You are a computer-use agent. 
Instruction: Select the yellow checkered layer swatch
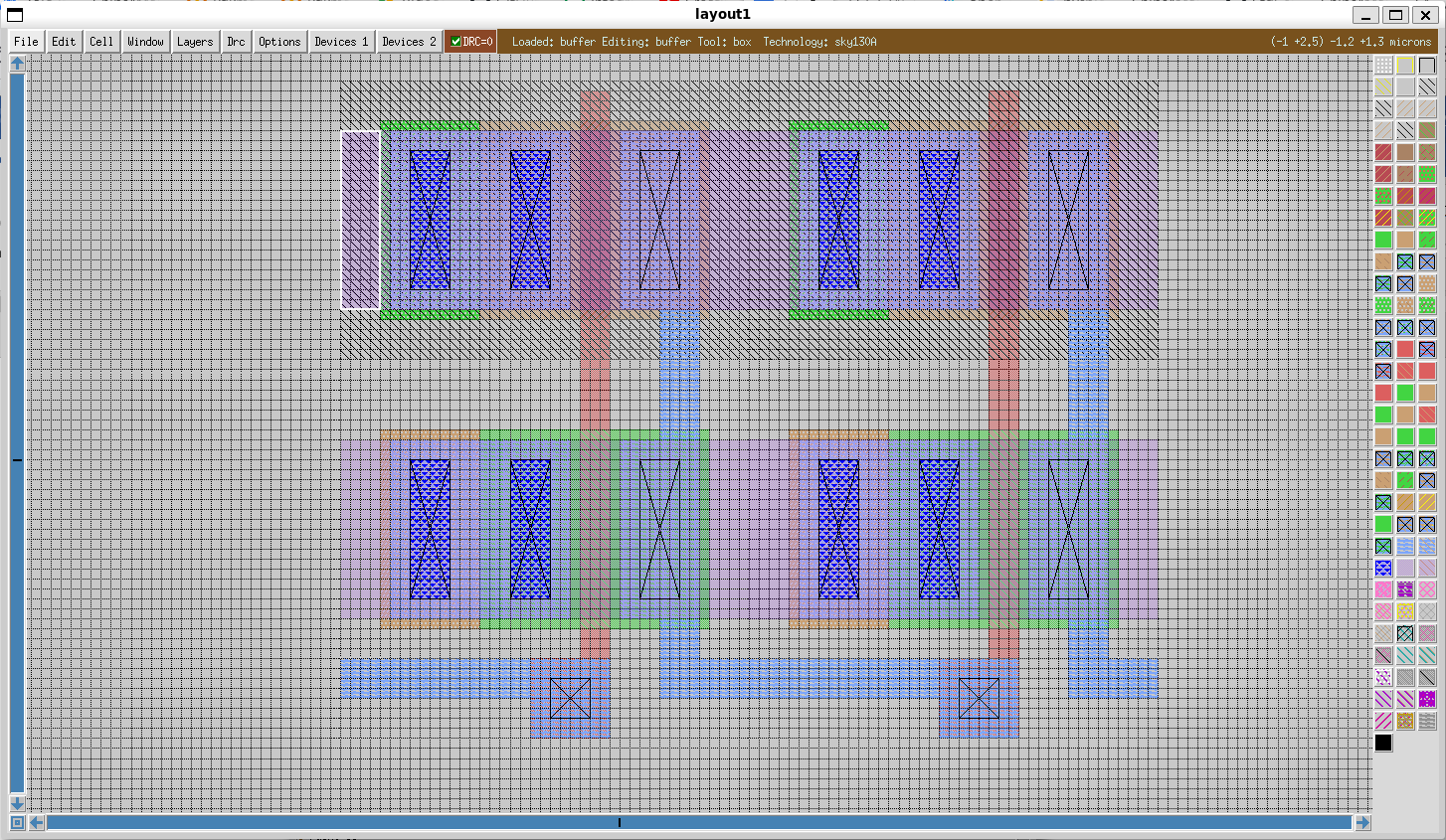(x=1405, y=611)
